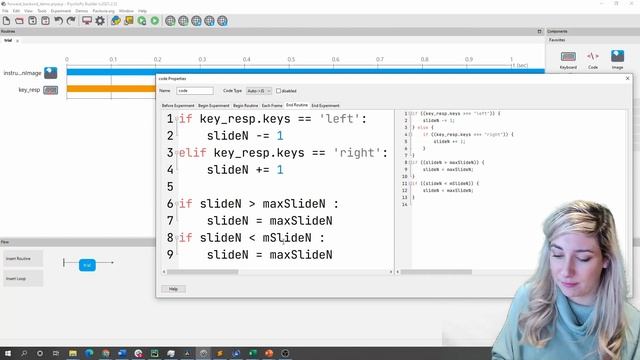Click the JS code horizontal scrollbar
Viewport: 640px width, 360px height.
click(x=436, y=272)
